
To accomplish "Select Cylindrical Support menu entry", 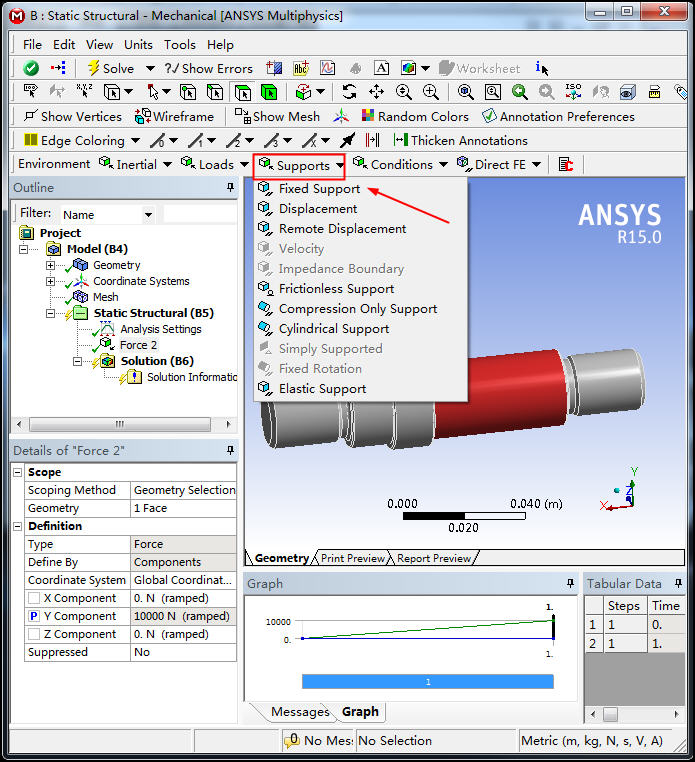I will point(333,328).
